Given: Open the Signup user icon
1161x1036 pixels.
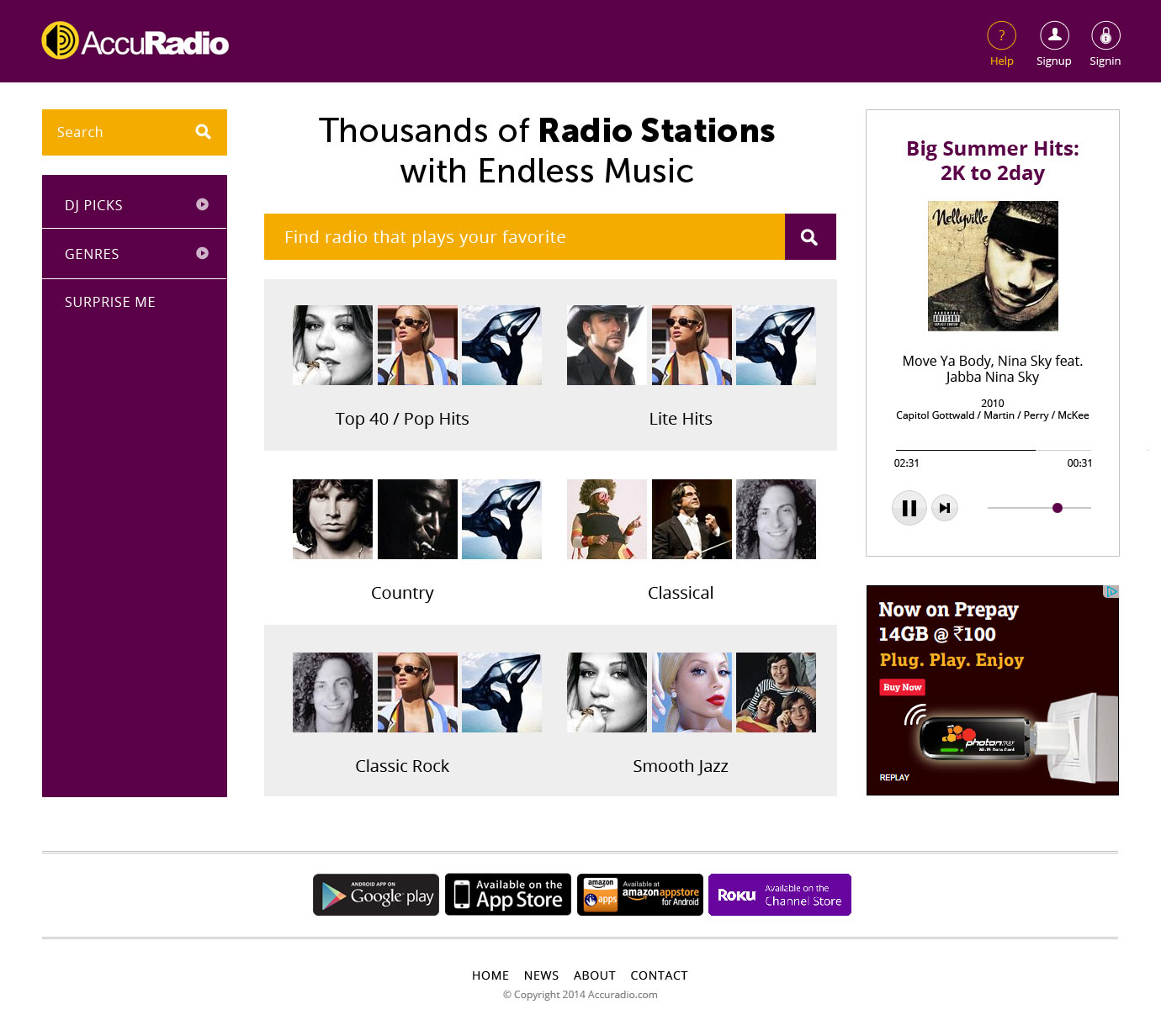Looking at the screenshot, I should click(x=1054, y=36).
